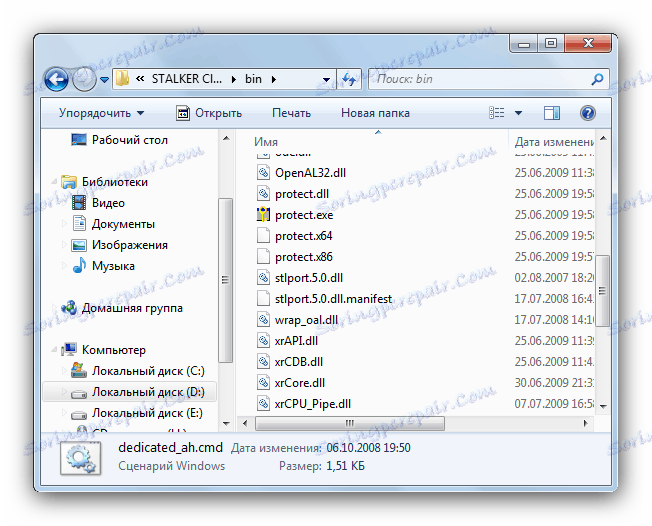Open the Видео library

[108, 203]
